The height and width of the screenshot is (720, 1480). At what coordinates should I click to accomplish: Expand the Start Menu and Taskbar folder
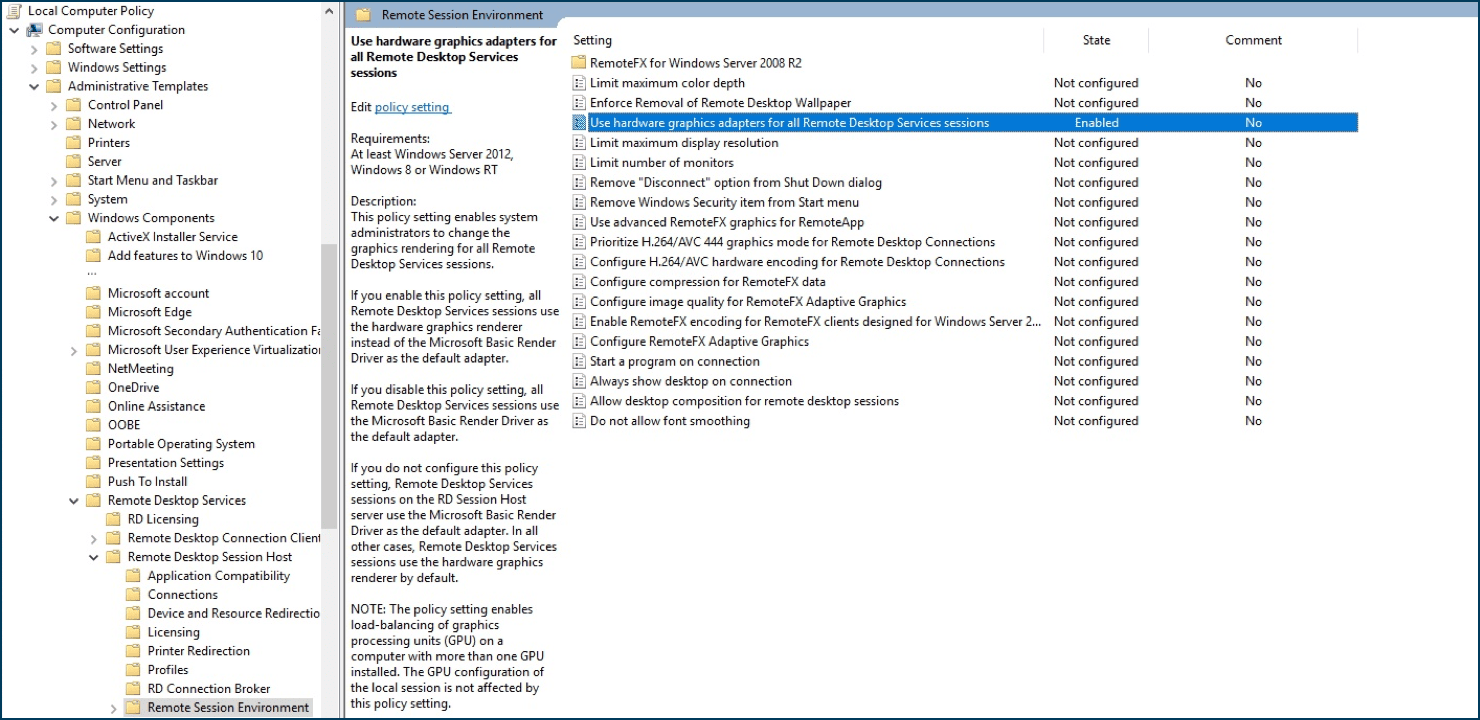[x=54, y=181]
